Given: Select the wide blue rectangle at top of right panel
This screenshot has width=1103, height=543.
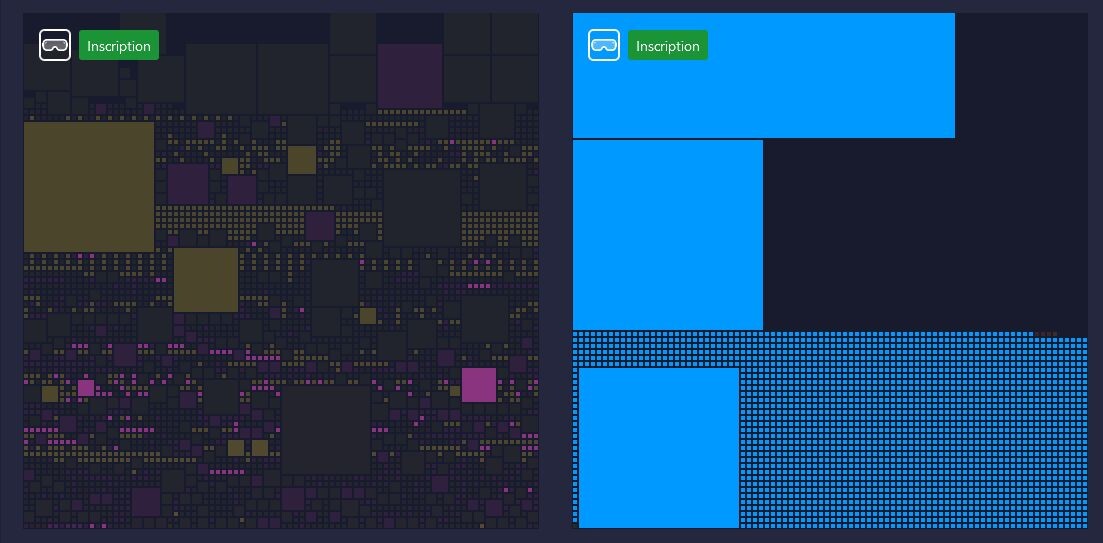Looking at the screenshot, I should point(764,75).
